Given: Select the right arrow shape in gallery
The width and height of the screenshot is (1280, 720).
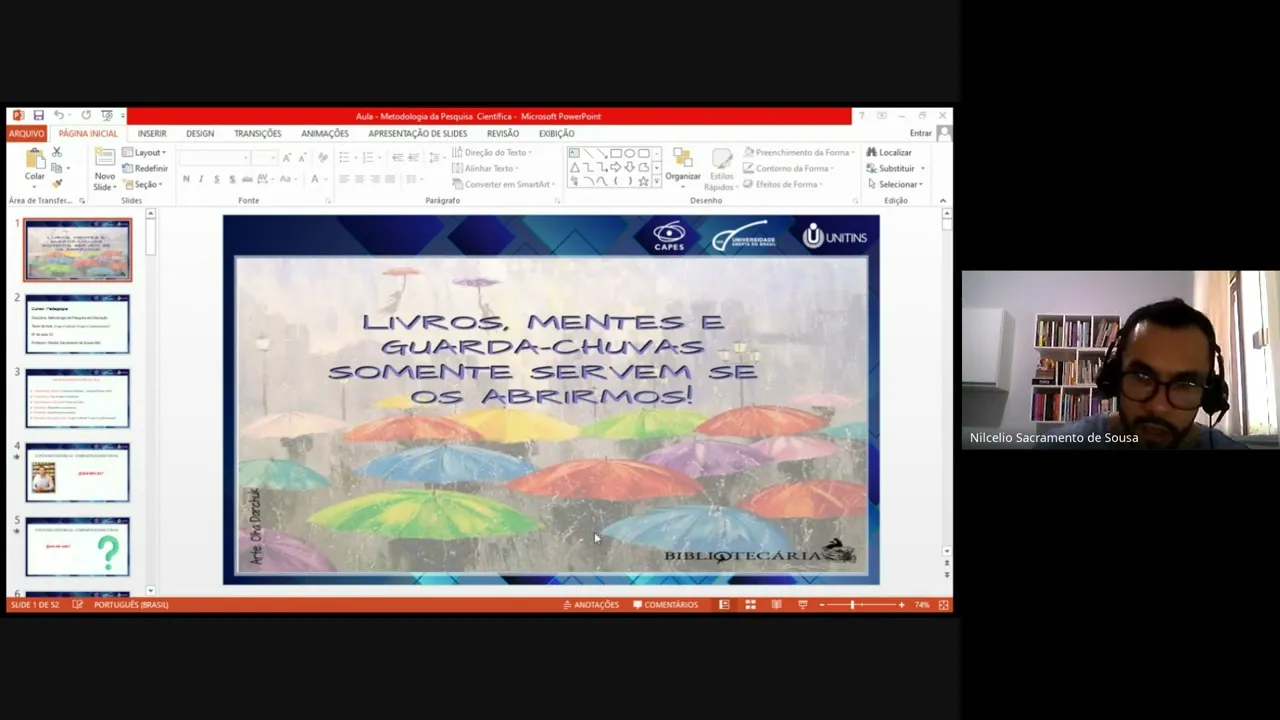Looking at the screenshot, I should coord(616,167).
